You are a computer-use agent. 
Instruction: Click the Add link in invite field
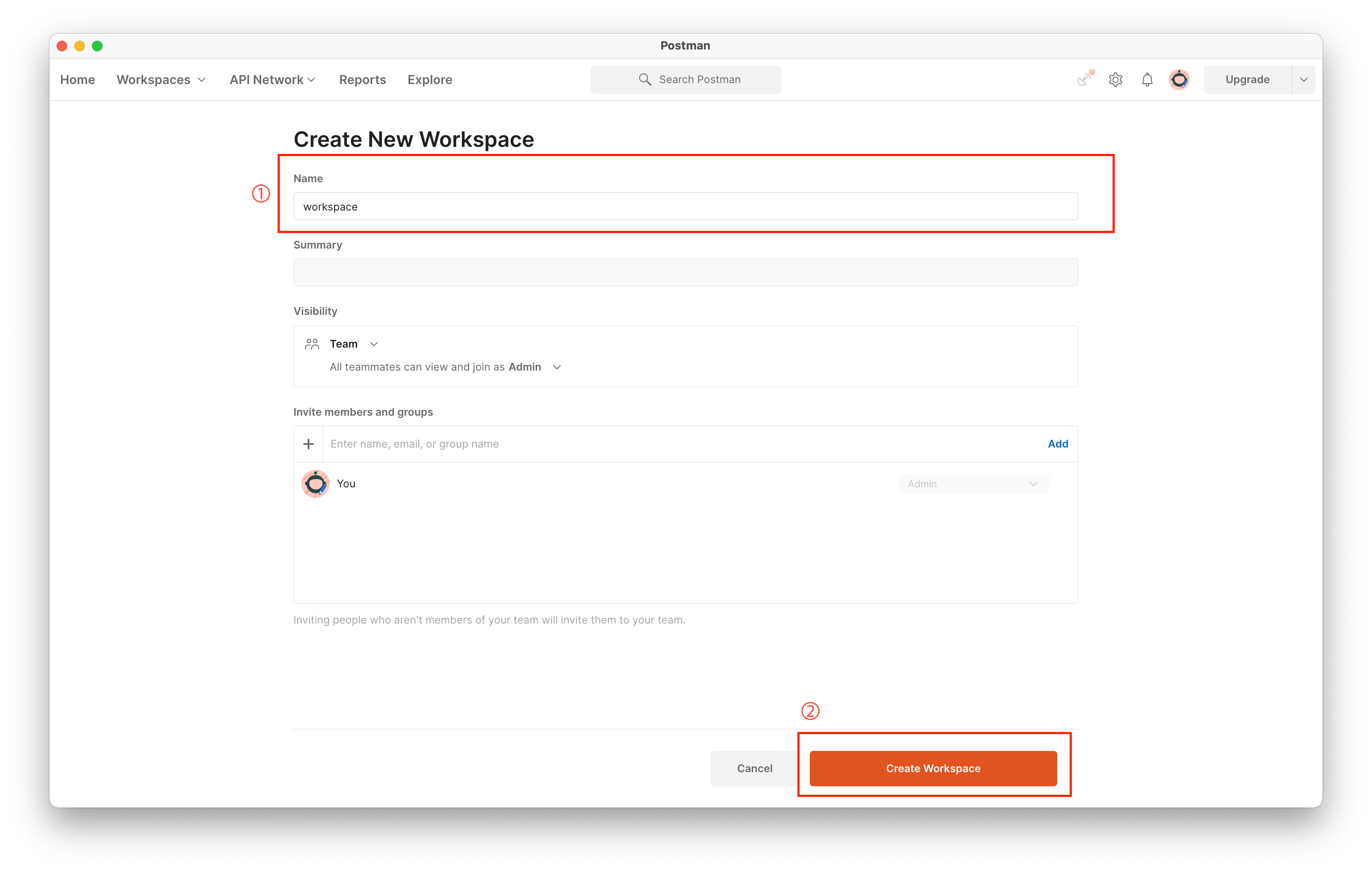[x=1057, y=444]
